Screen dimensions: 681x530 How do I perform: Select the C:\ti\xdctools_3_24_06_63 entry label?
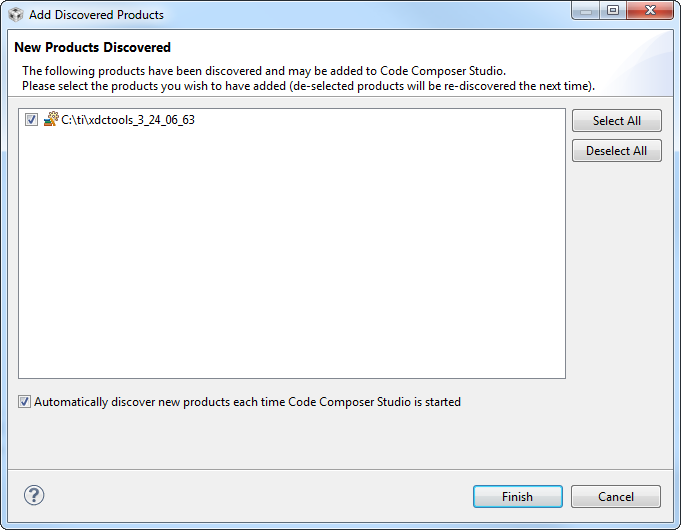click(x=128, y=120)
